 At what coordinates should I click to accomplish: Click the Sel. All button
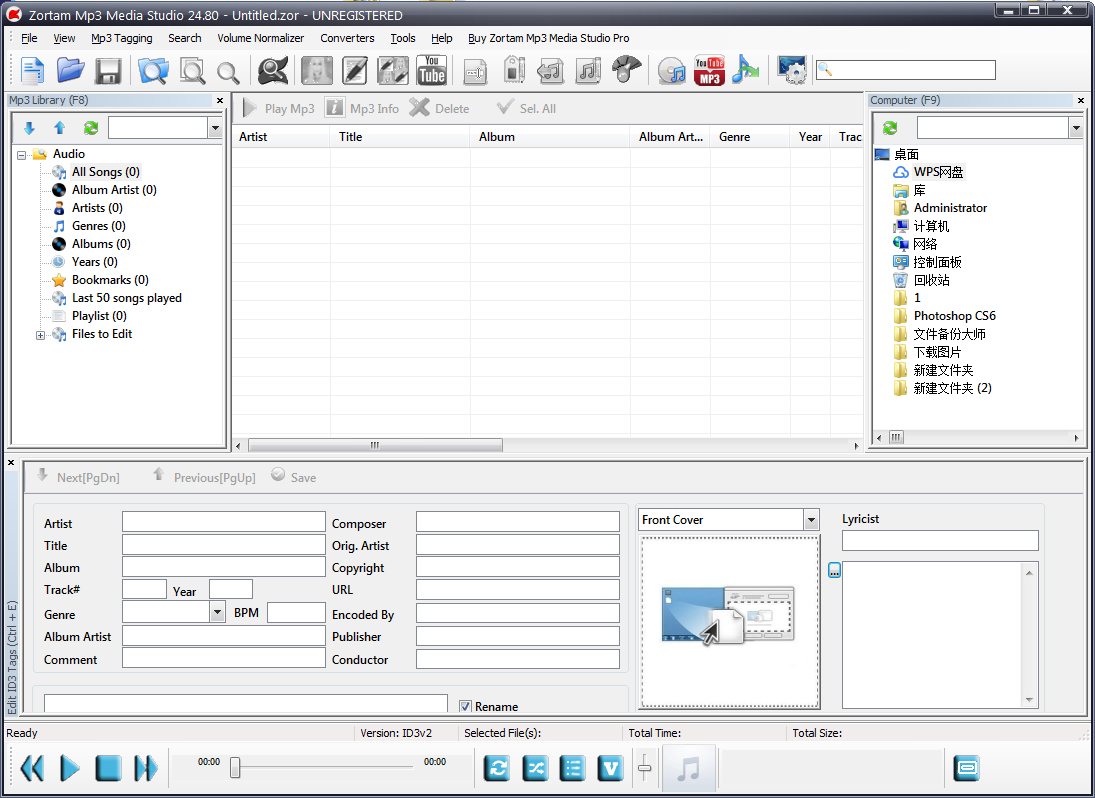tap(526, 108)
